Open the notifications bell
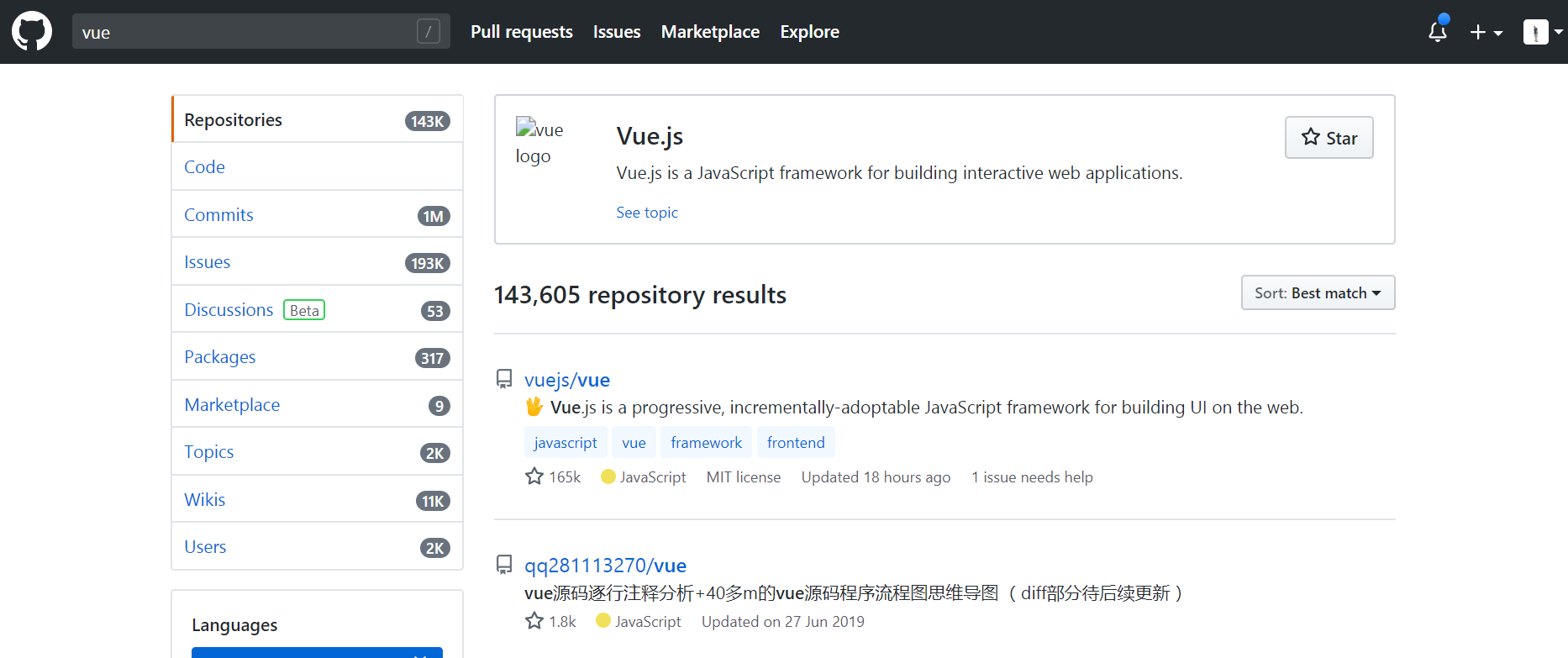The height and width of the screenshot is (658, 1568). point(1438,32)
